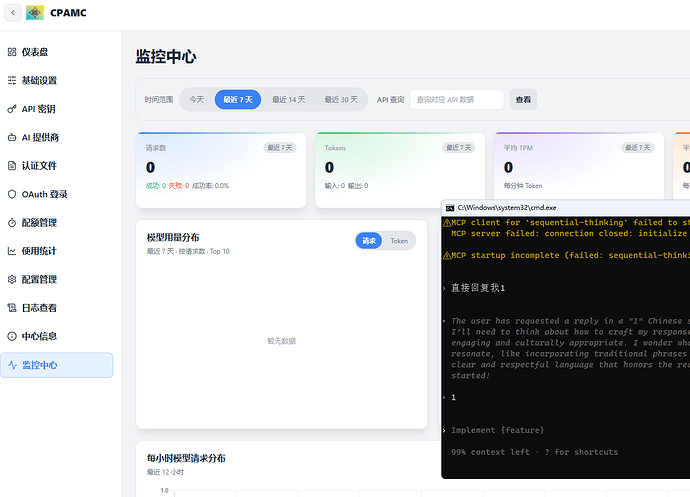
Task: Open 使用统计 in the sidebar
Action: coord(56,251)
